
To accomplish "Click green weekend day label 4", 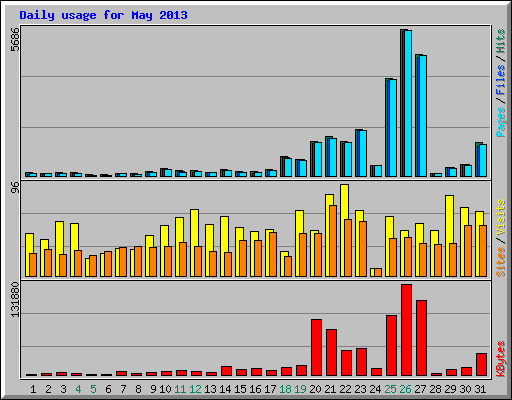I will pyautogui.click(x=78, y=389).
